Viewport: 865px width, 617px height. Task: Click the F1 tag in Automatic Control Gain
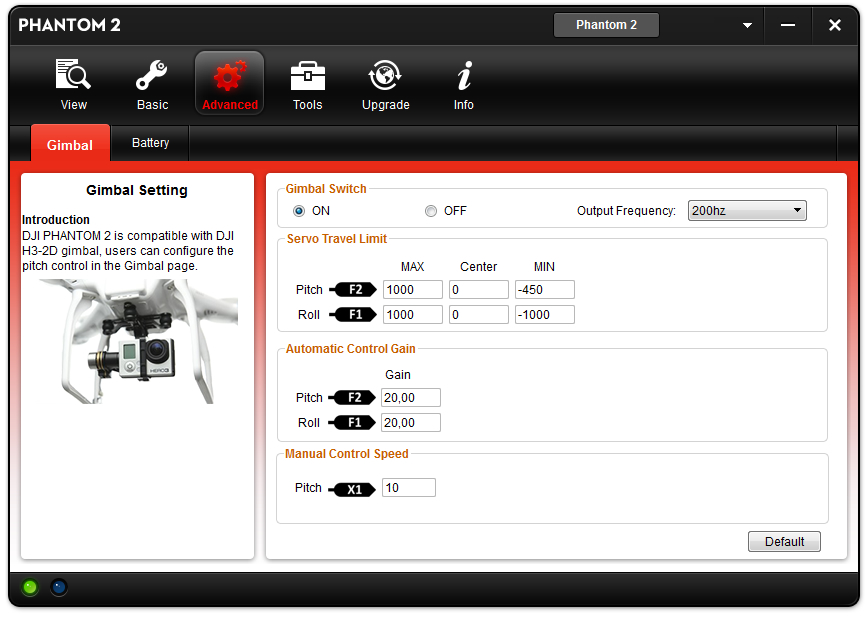point(352,423)
